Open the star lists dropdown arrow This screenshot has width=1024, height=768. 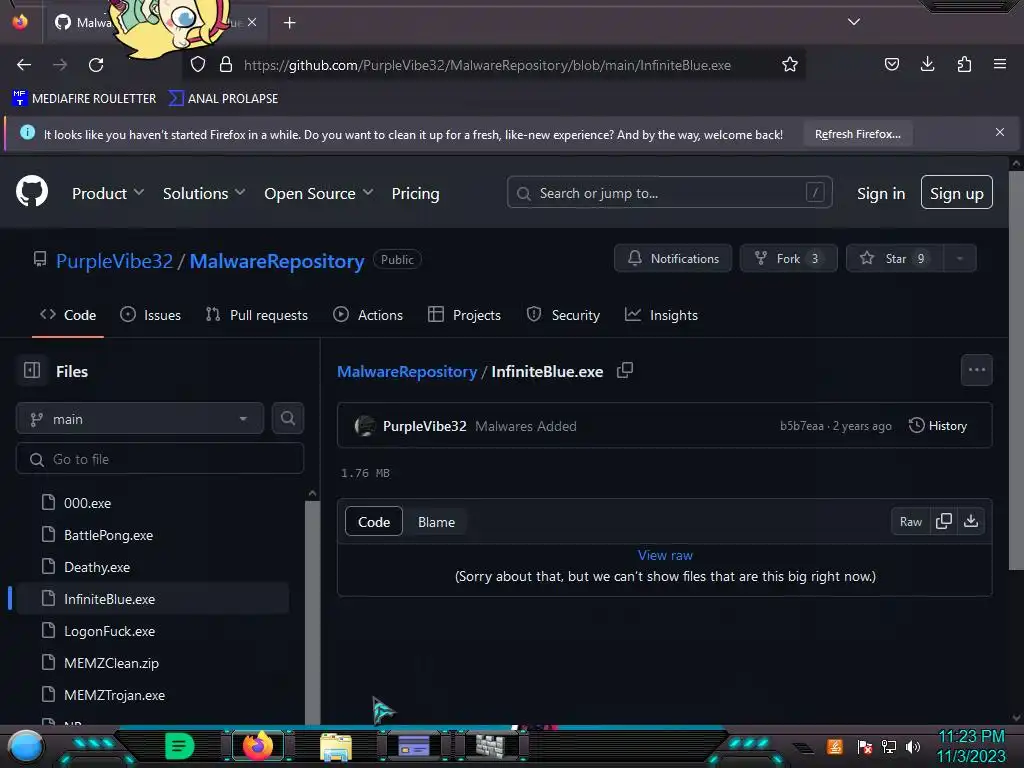(960, 259)
